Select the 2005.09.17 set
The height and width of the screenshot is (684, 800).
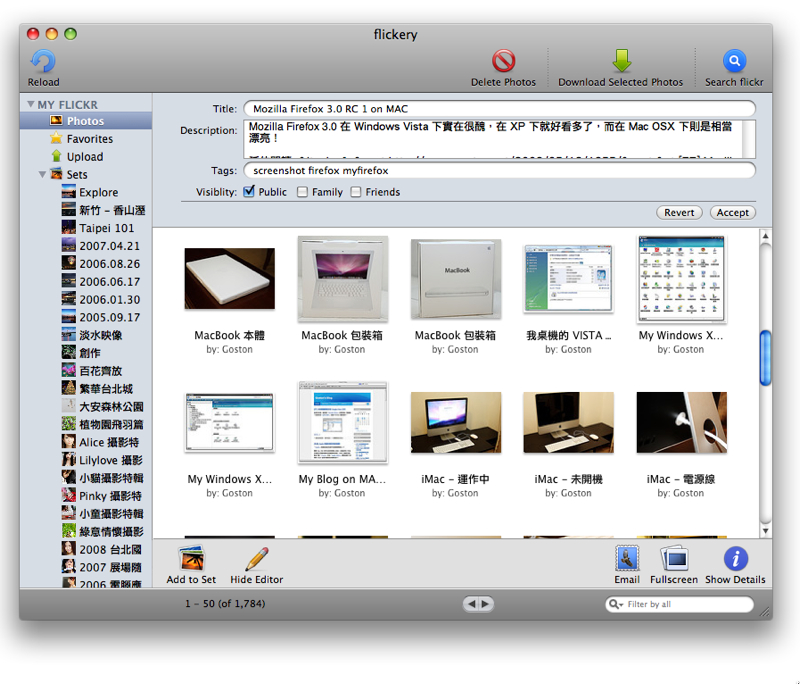coord(86,317)
